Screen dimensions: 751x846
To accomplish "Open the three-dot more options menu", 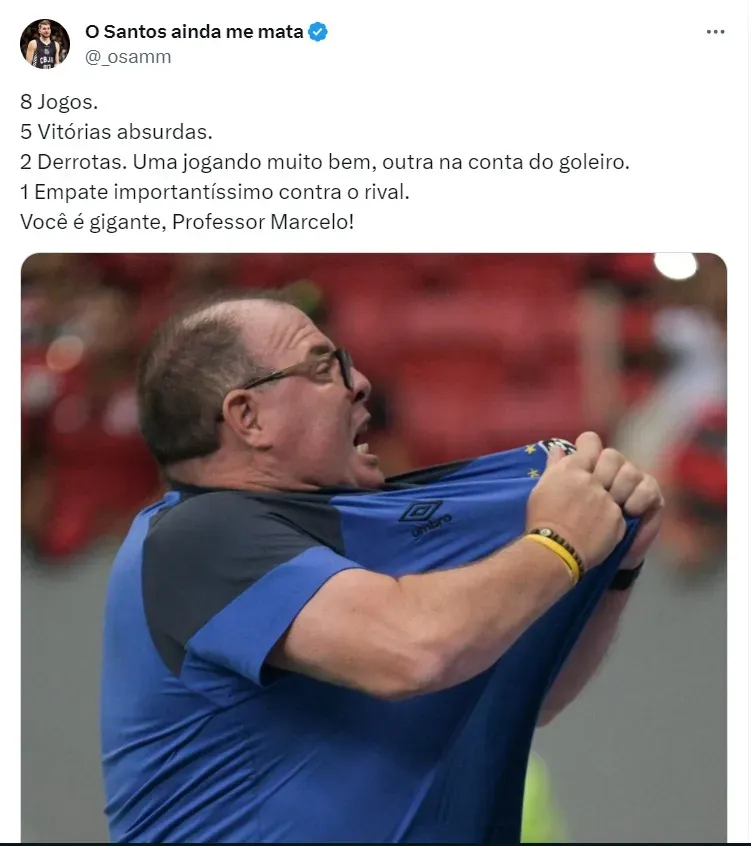I will (x=715, y=32).
